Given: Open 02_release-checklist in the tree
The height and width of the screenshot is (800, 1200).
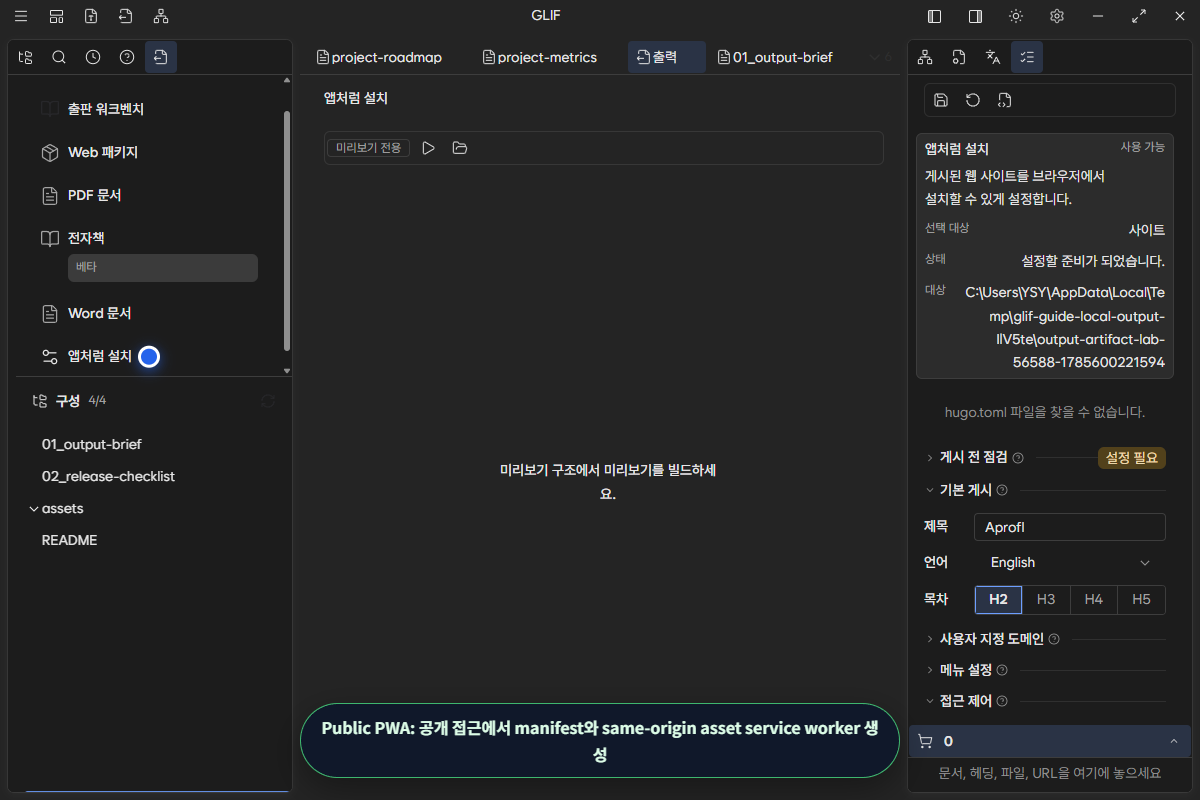Looking at the screenshot, I should click(108, 476).
